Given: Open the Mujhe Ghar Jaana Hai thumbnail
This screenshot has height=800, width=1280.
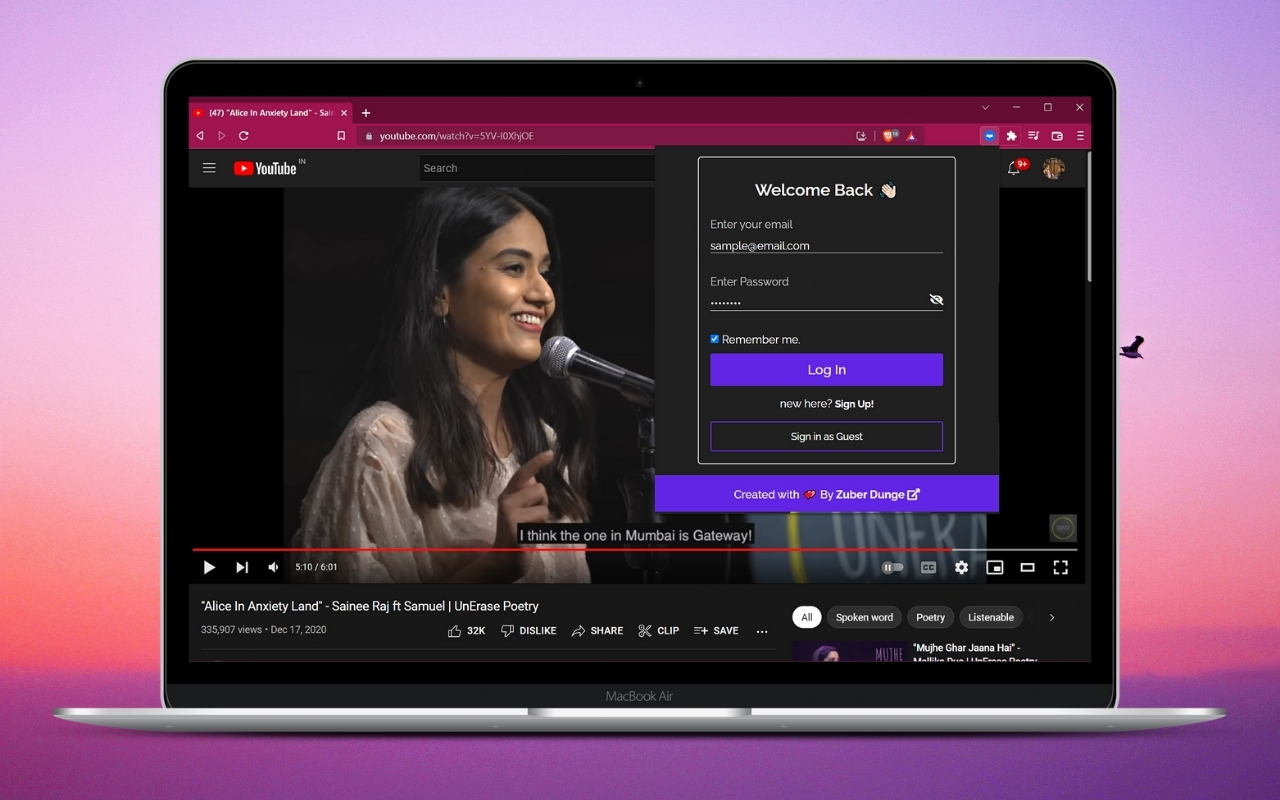Looking at the screenshot, I should 849,652.
